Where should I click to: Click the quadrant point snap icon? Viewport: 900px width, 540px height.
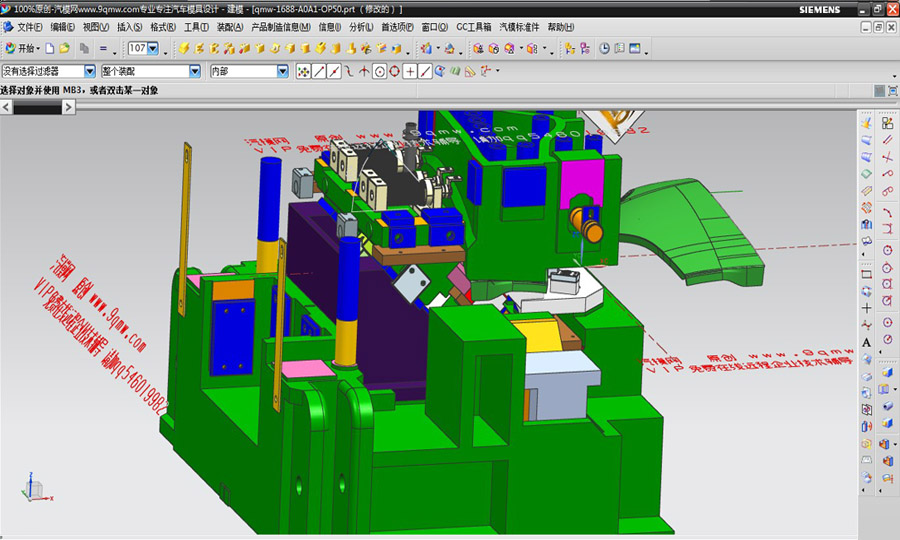coord(394,72)
